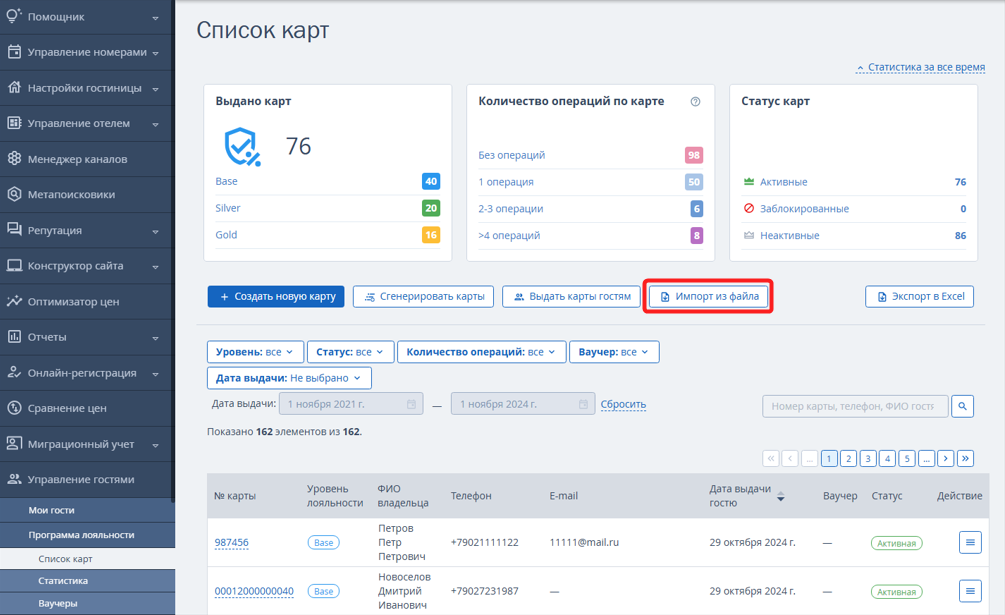1005x615 pixels.
Task: Click the Сбросить link
Action: [623, 404]
